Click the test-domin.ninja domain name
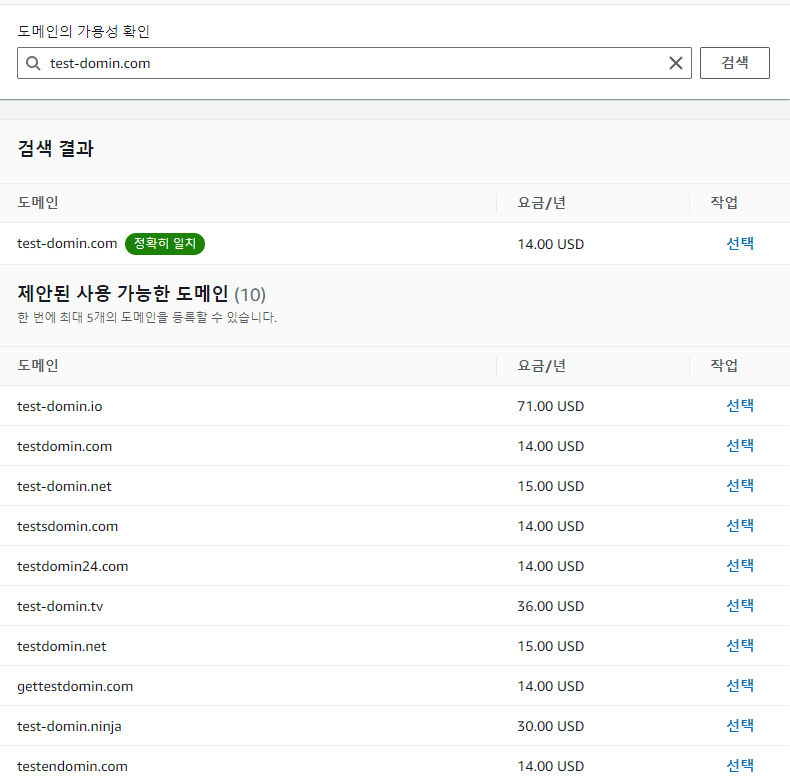Viewport: 790px width, 784px height. coord(69,727)
